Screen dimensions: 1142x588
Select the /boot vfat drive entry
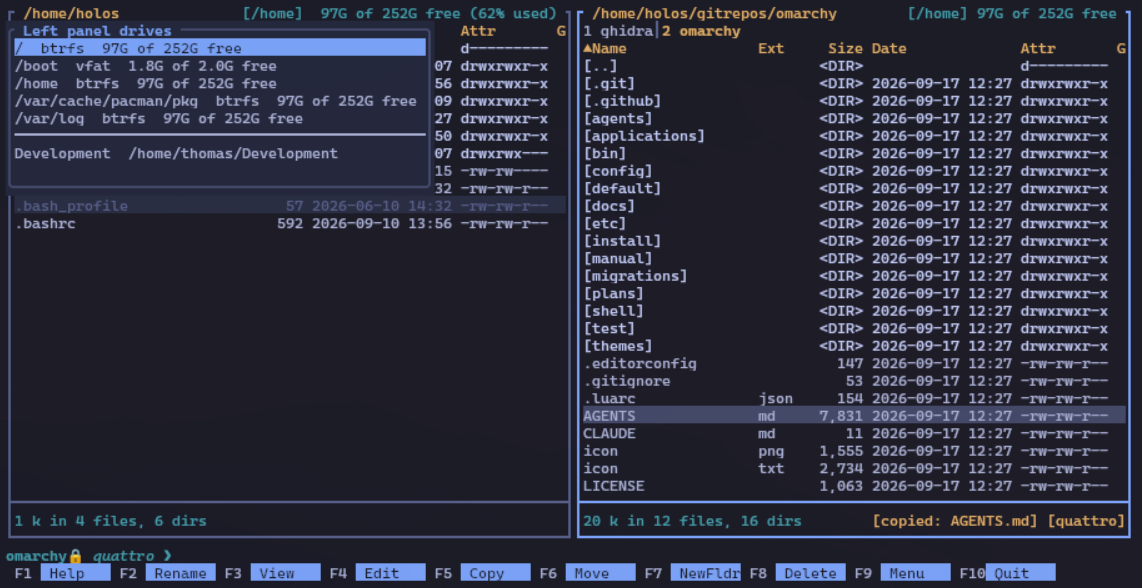[x=219, y=66]
